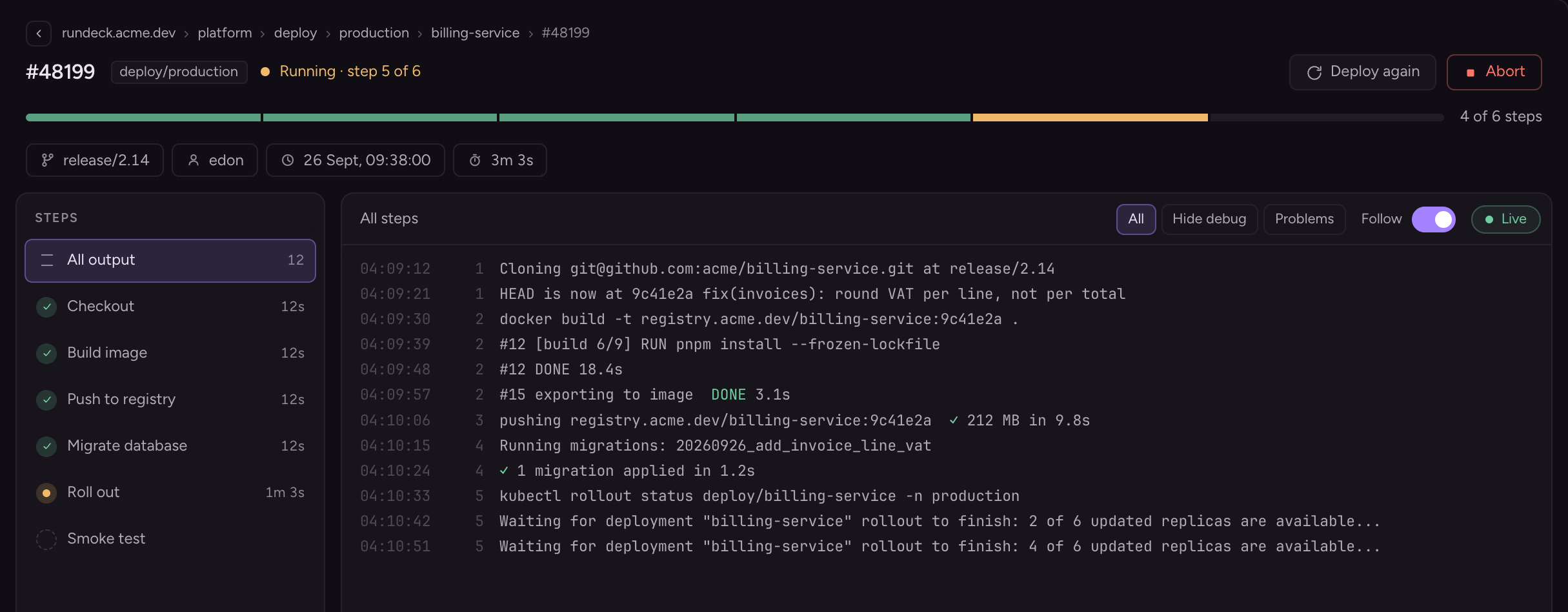Select the All output step row
Viewport: 1568px width, 612px height.
click(170, 260)
